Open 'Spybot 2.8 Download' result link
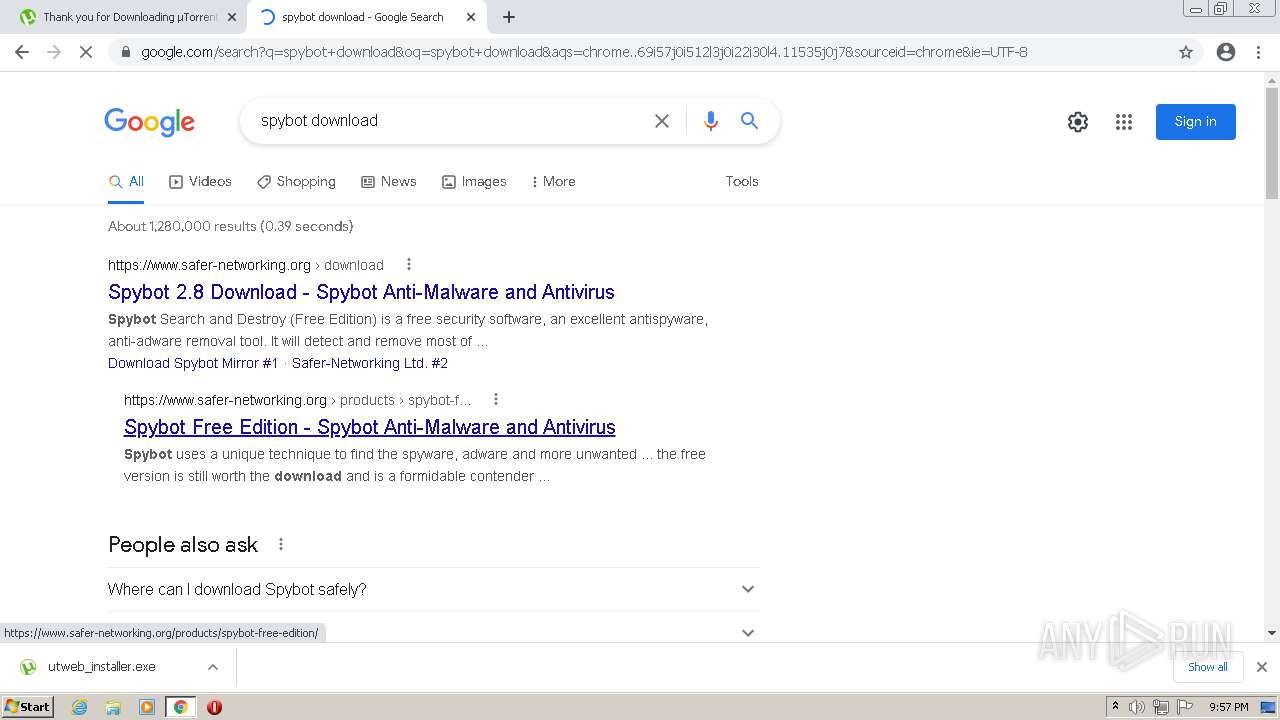The height and width of the screenshot is (720, 1280). click(361, 292)
